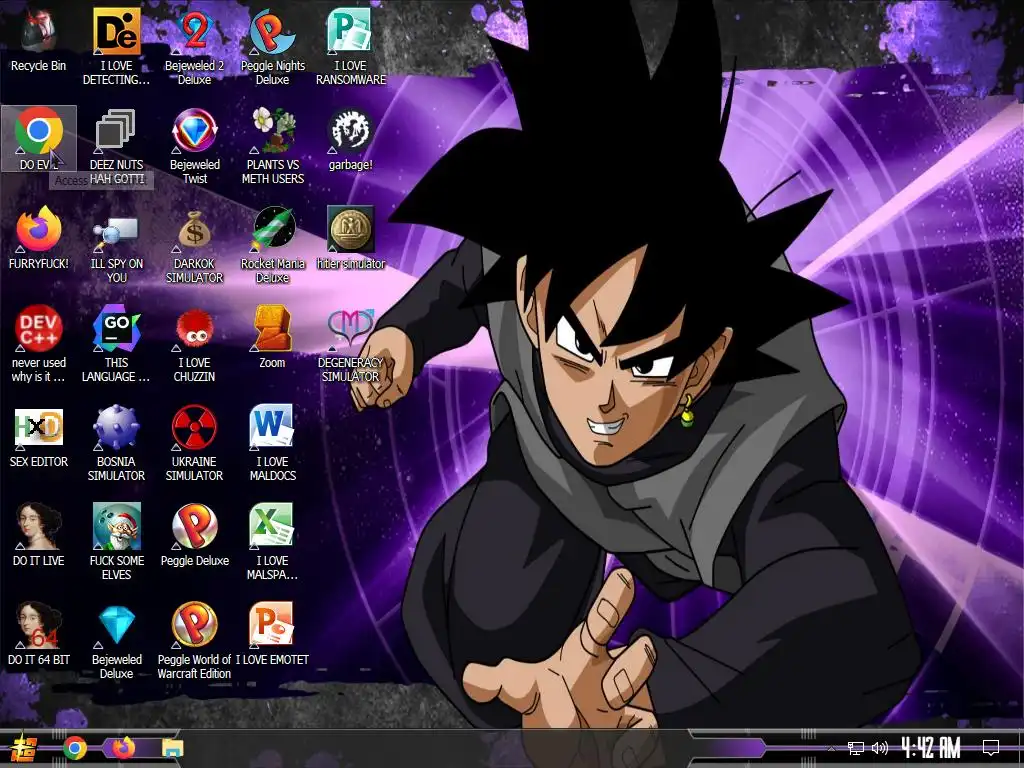Select the PowerPoint 'I LOVE EMOTET' shortcut
Screen dimensions: 1024x768
(273, 635)
